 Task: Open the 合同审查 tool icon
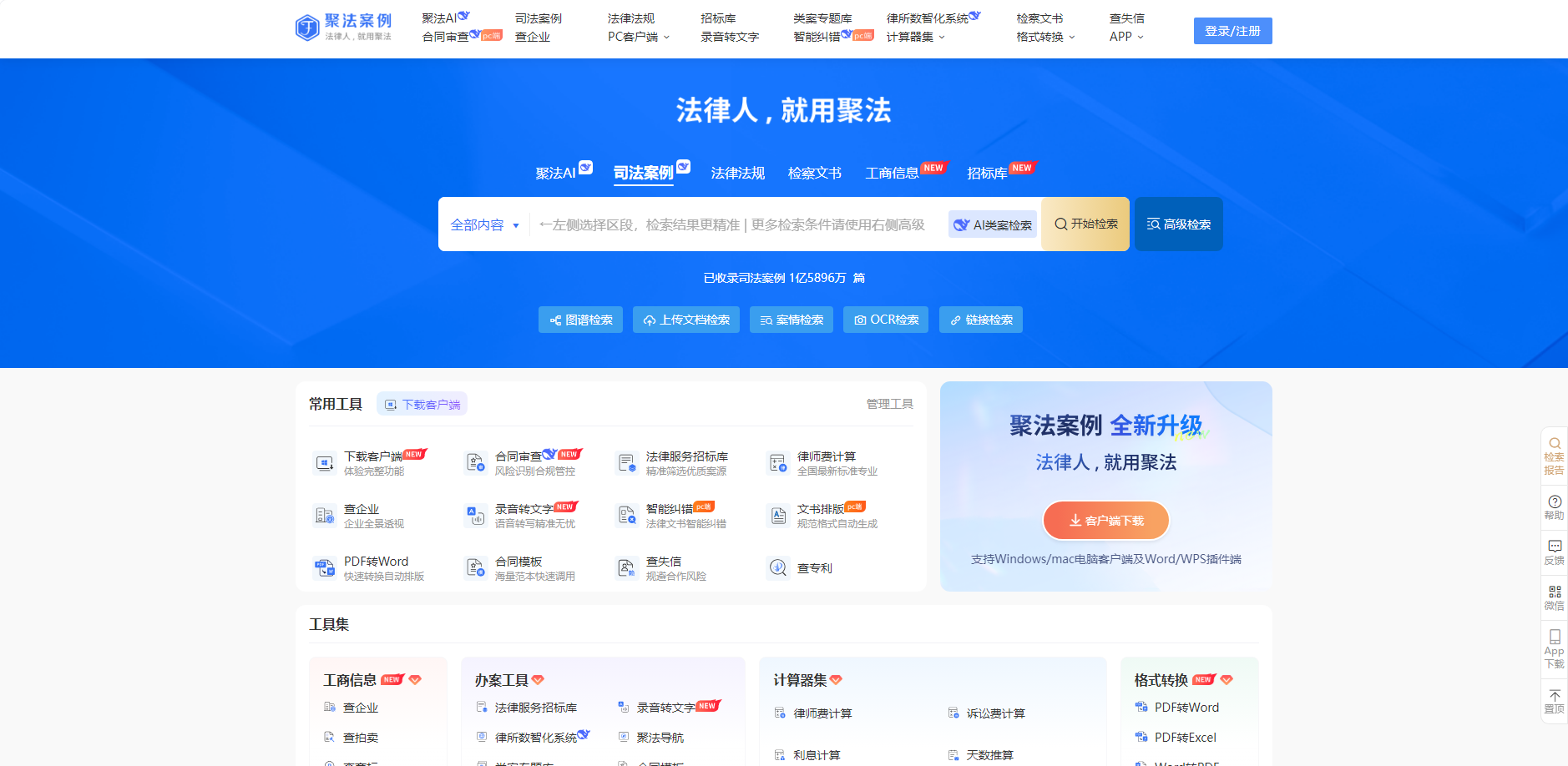(x=475, y=463)
